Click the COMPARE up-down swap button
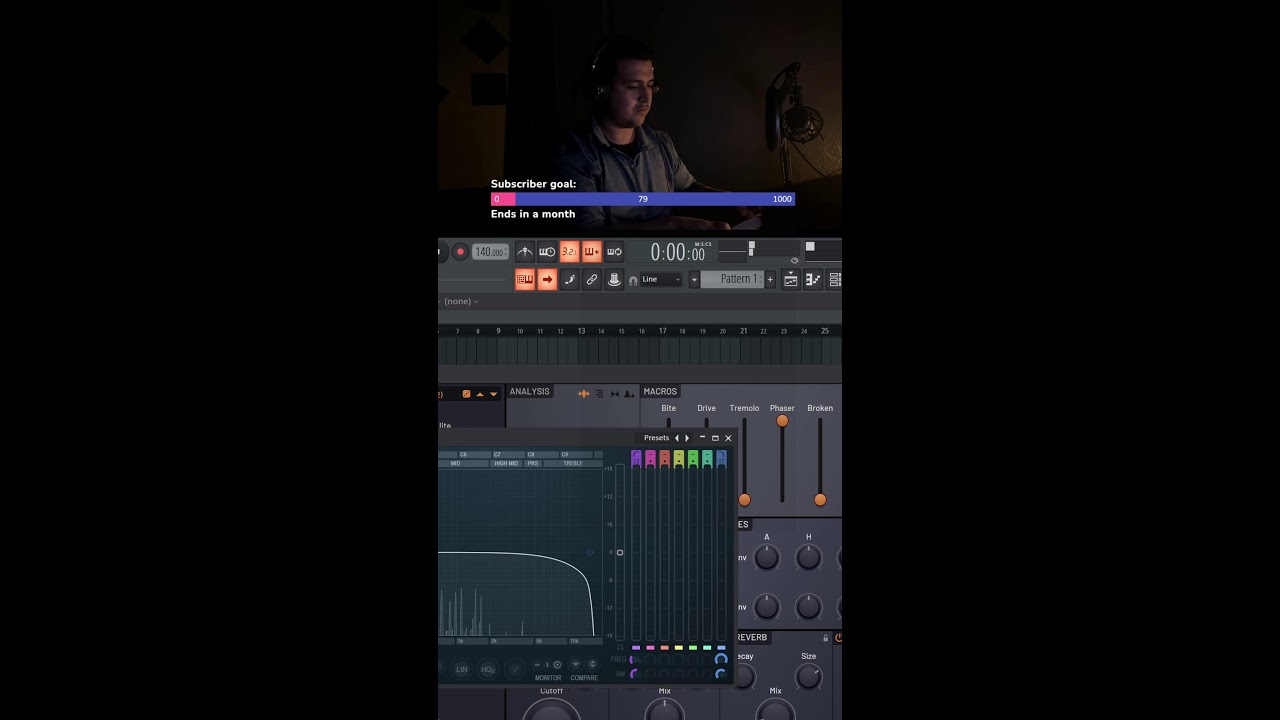Image resolution: width=1280 pixels, height=720 pixels. (592, 664)
